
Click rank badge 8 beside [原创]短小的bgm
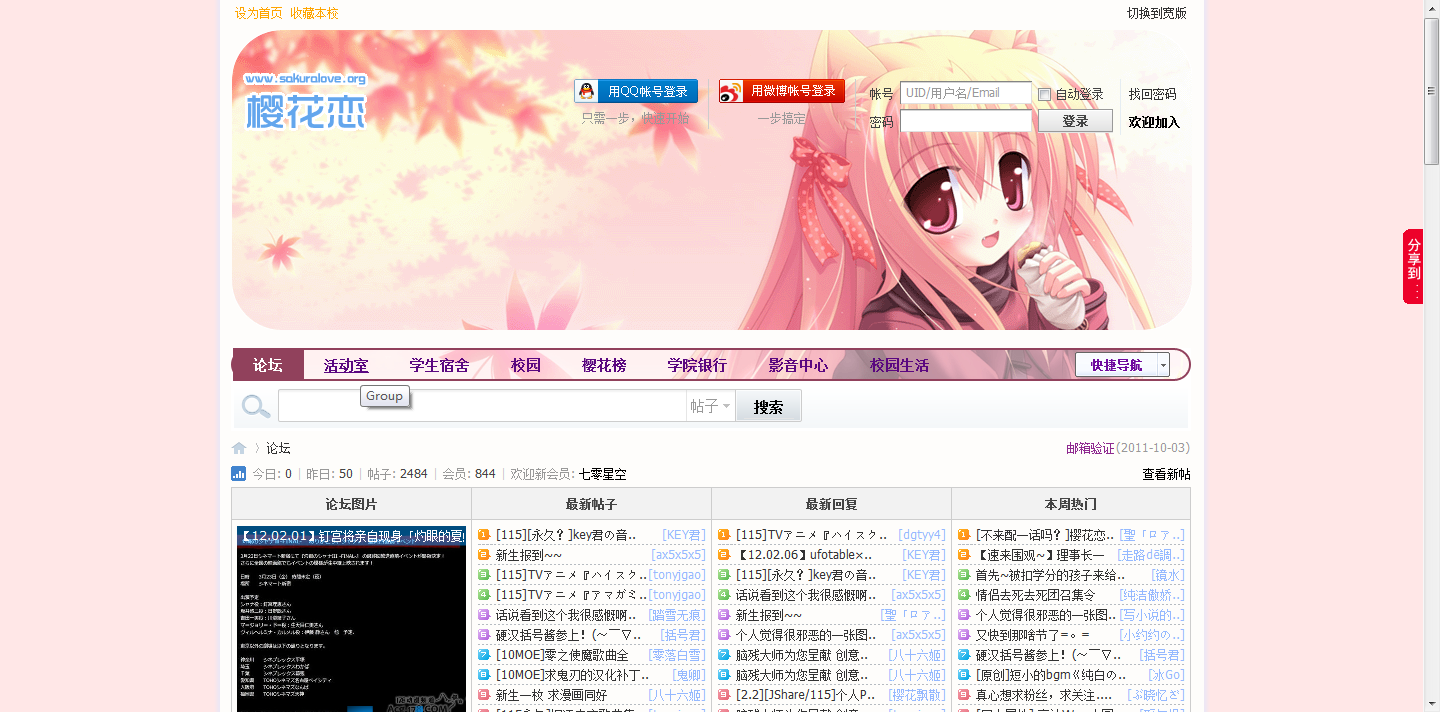coord(964,675)
